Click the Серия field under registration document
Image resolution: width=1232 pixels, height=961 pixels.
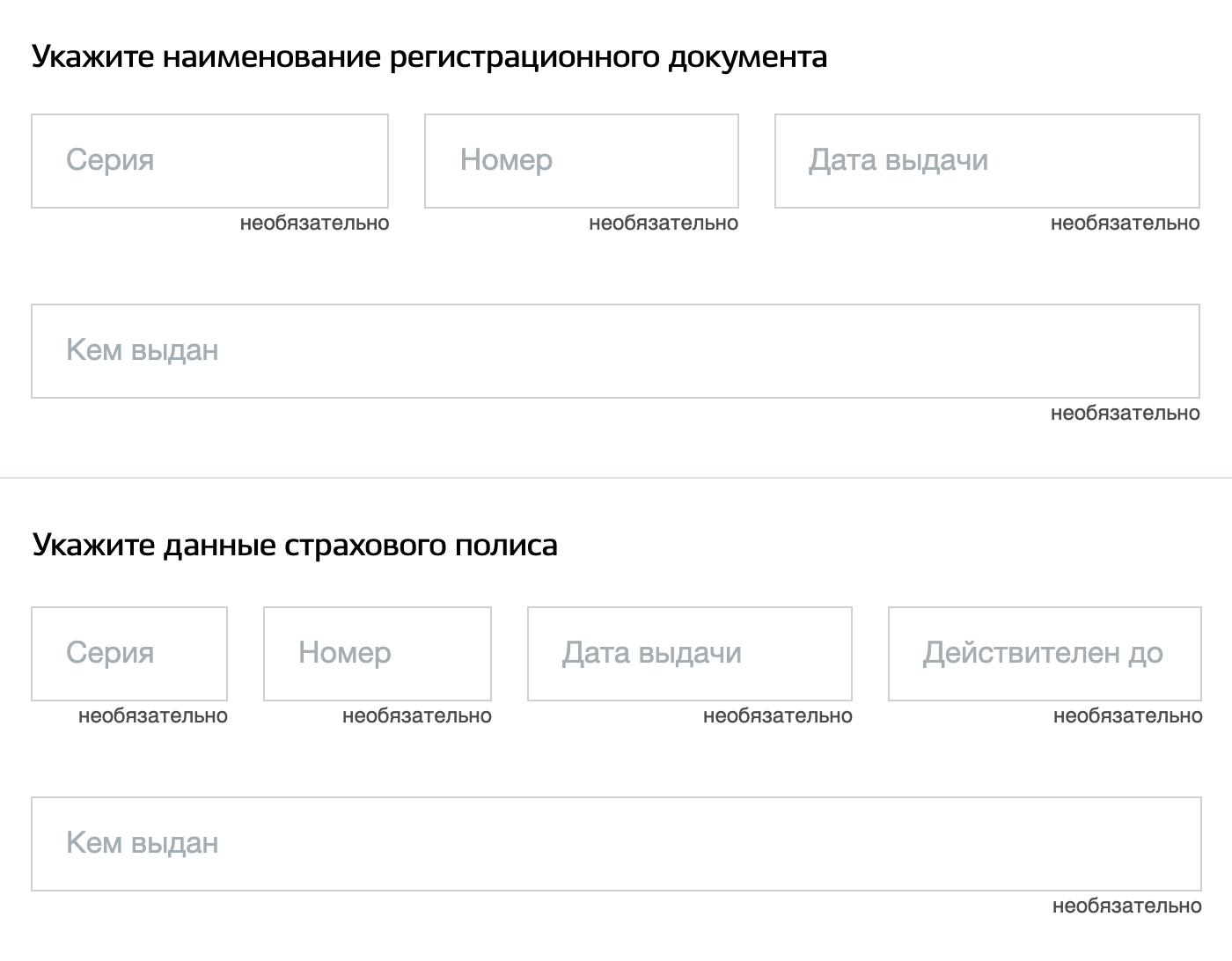pyautogui.click(x=209, y=160)
